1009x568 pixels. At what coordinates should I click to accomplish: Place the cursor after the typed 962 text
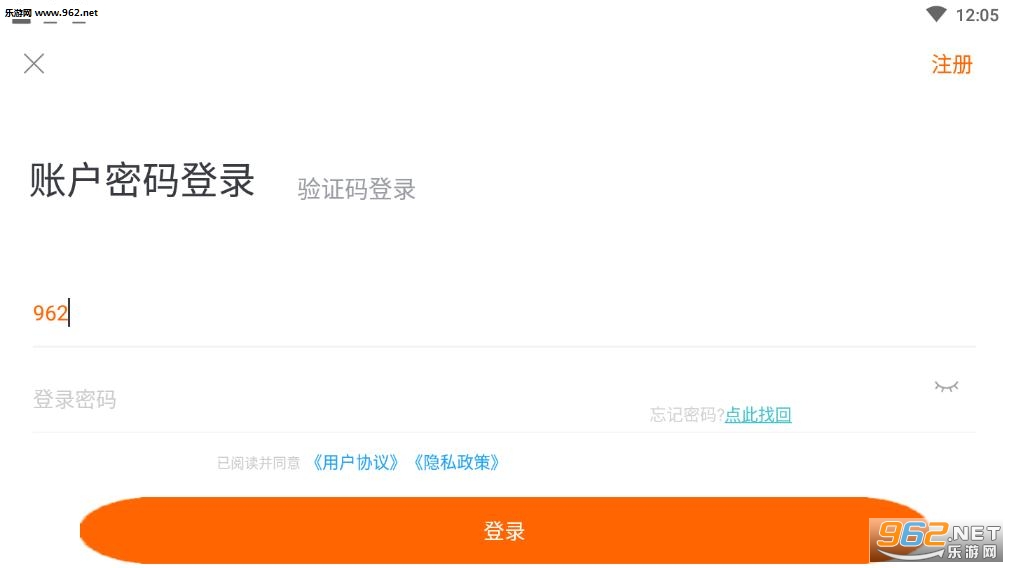pyautogui.click(x=69, y=313)
